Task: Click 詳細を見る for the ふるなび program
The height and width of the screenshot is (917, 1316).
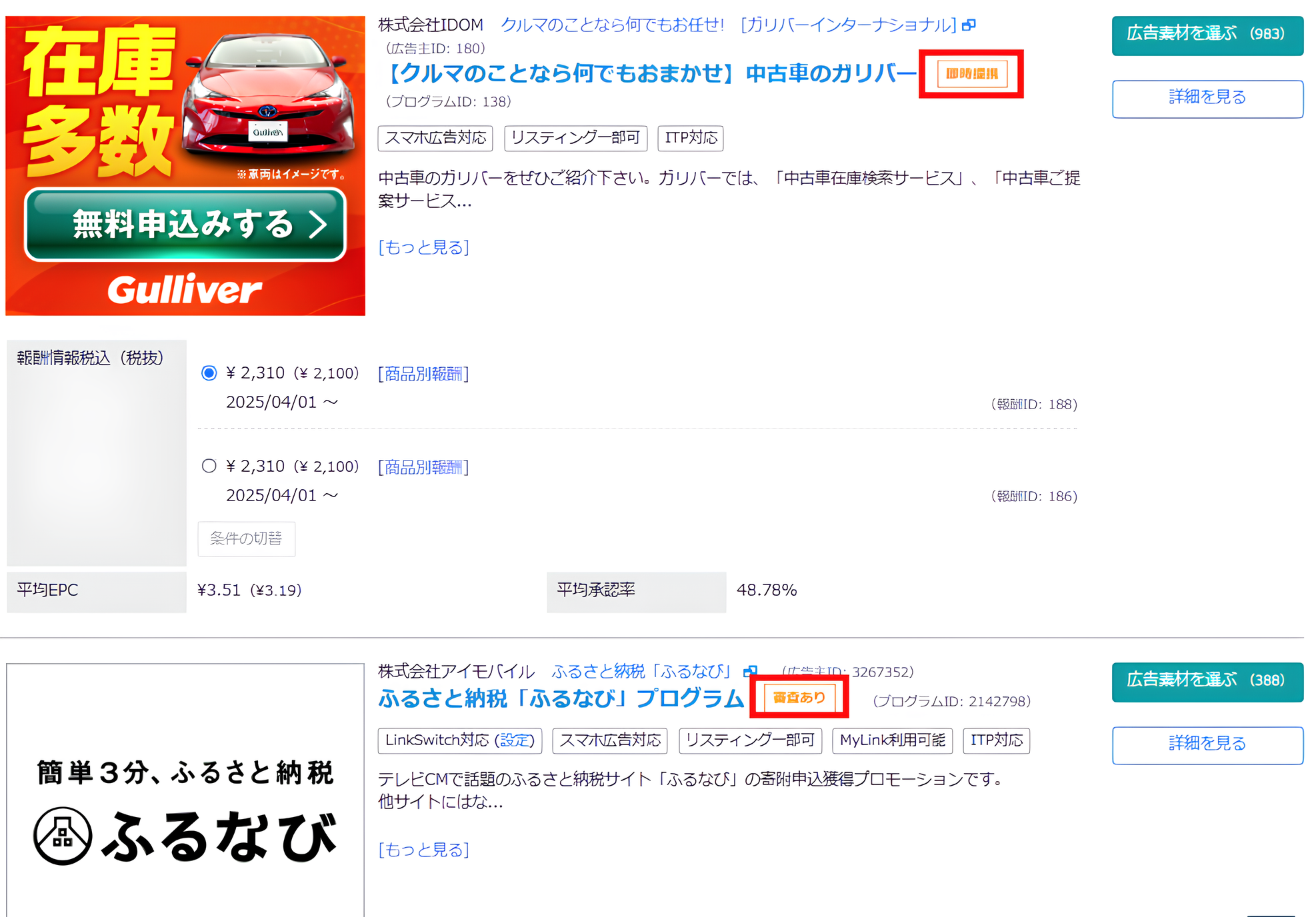Action: click(x=1207, y=745)
